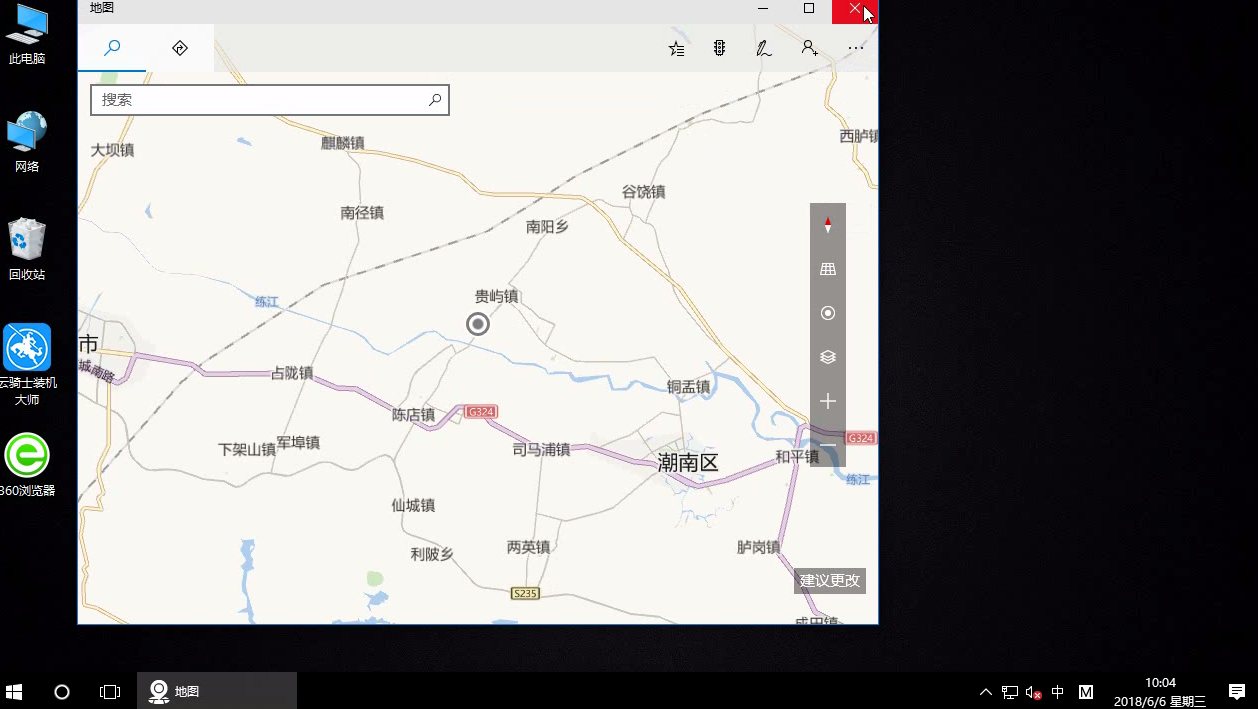The height and width of the screenshot is (709, 1258).
Task: Click the search magnifier inside the search box
Action: pos(434,99)
